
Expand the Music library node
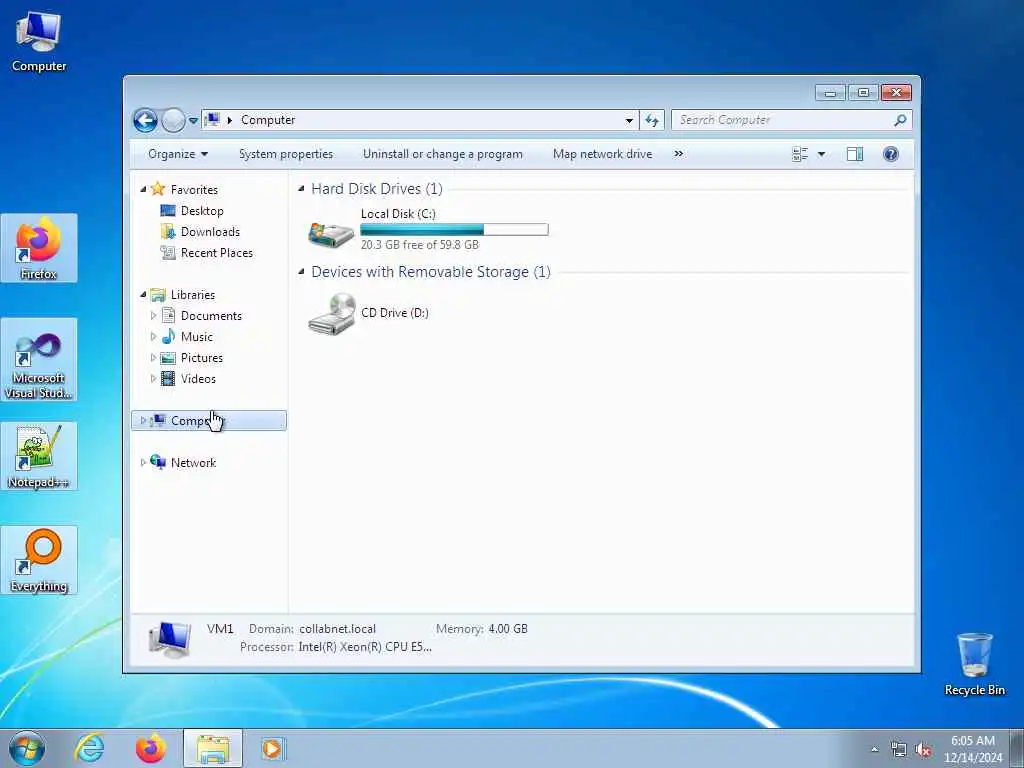pos(153,337)
